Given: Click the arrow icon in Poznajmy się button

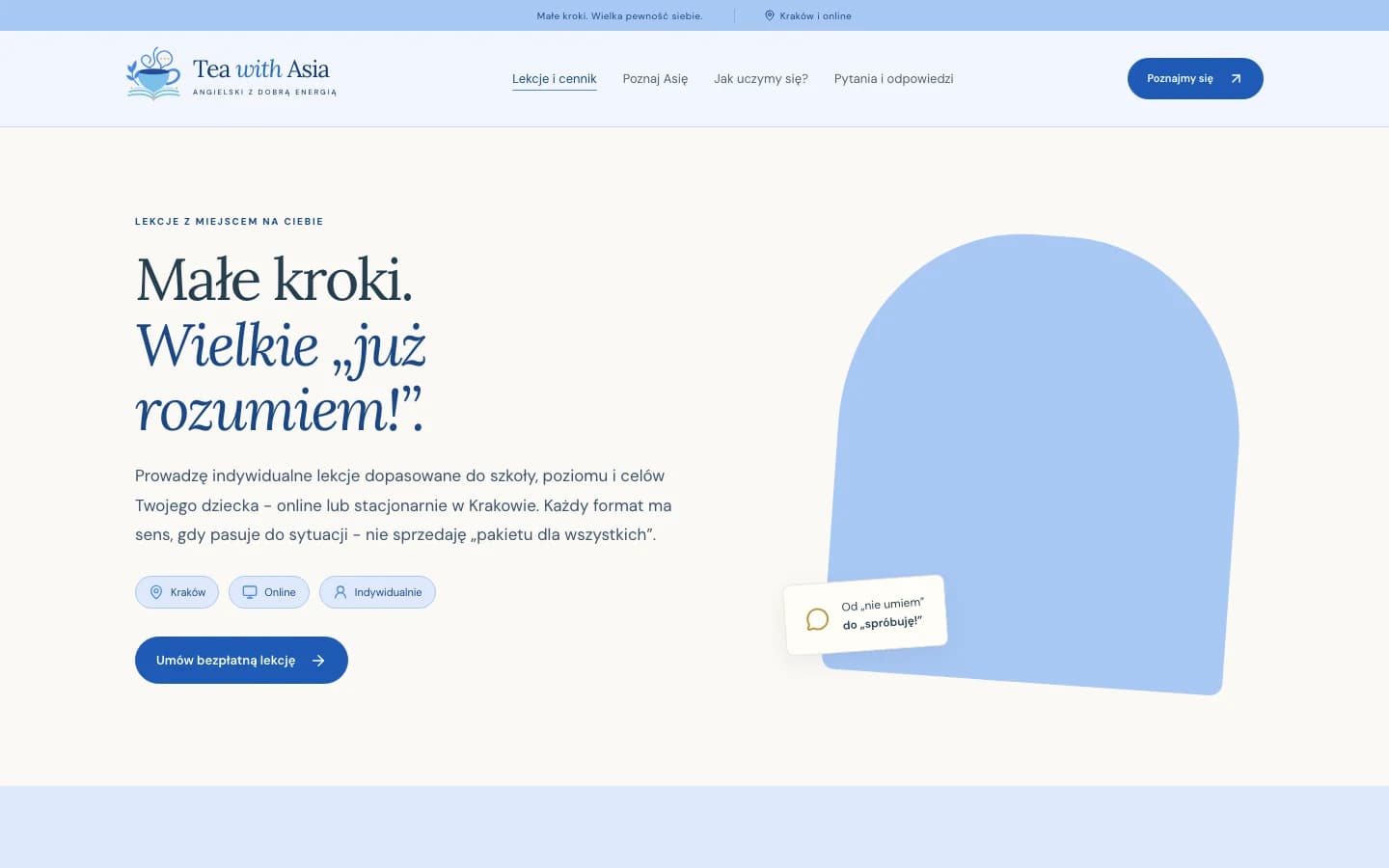Looking at the screenshot, I should [1236, 79].
